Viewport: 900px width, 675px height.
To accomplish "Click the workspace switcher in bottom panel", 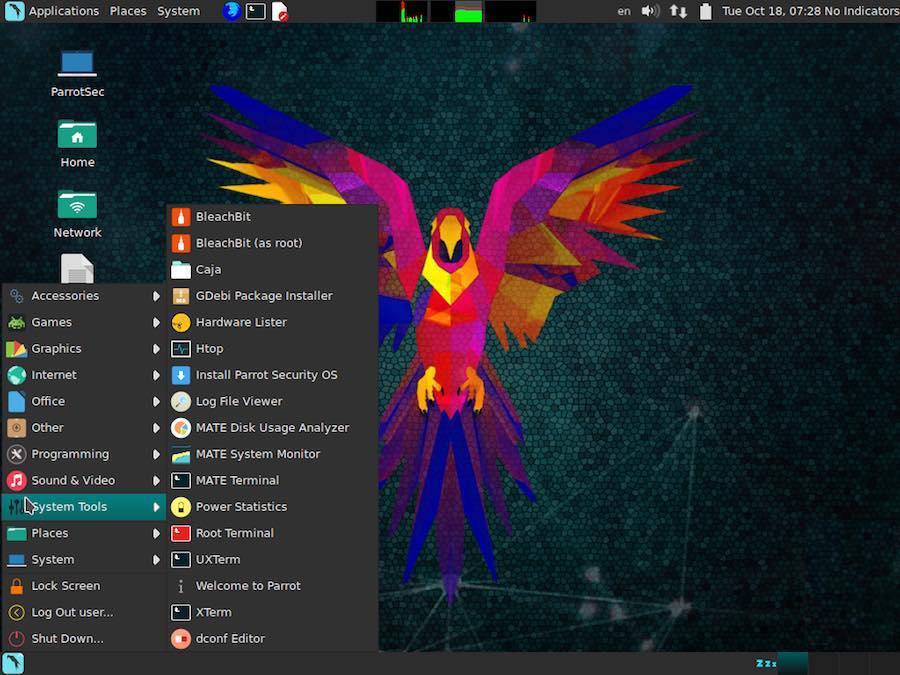I will click(839, 664).
